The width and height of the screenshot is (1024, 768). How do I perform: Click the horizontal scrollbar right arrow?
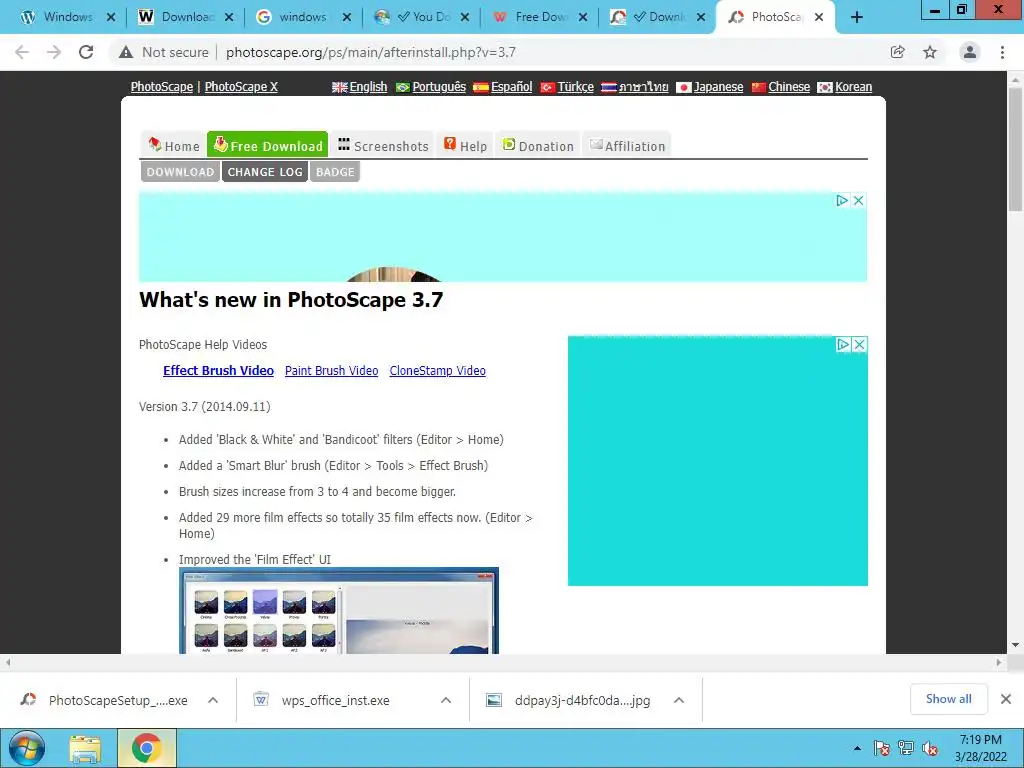pos(999,662)
